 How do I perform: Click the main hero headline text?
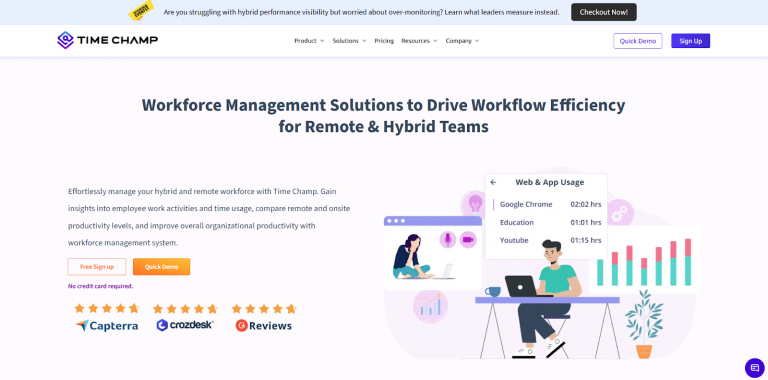point(384,116)
